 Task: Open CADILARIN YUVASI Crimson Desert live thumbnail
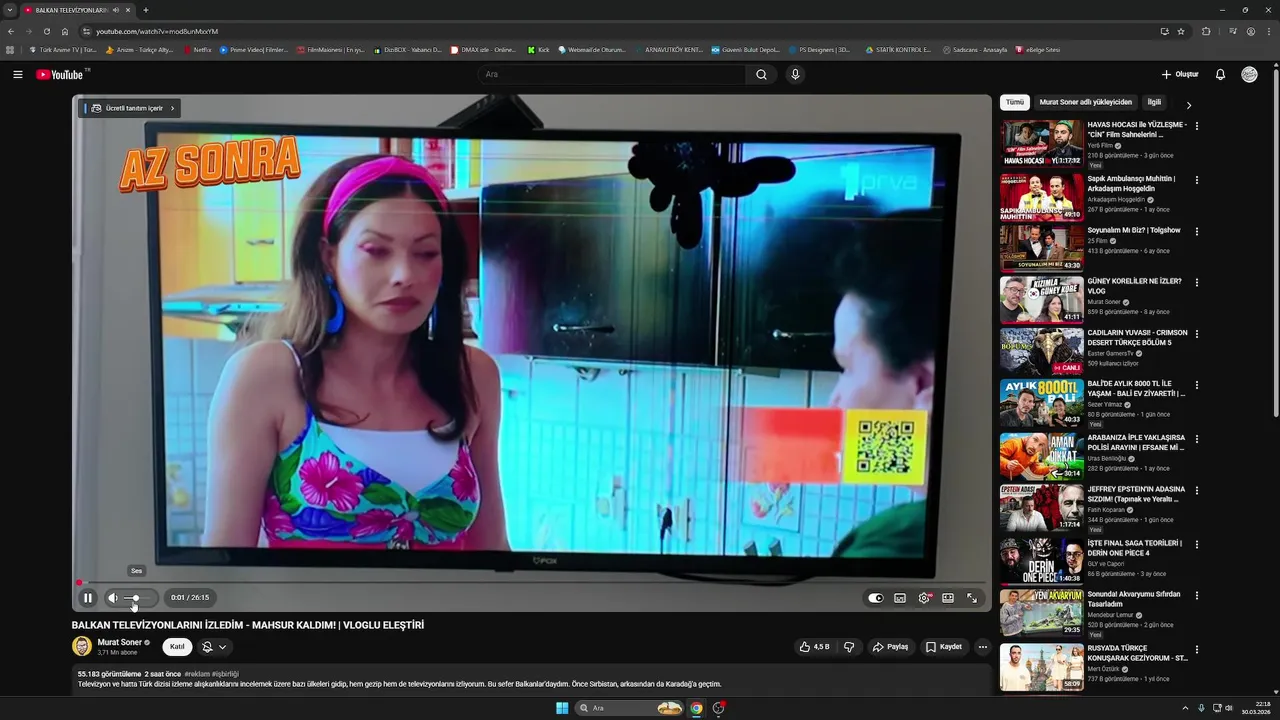[x=1042, y=351]
